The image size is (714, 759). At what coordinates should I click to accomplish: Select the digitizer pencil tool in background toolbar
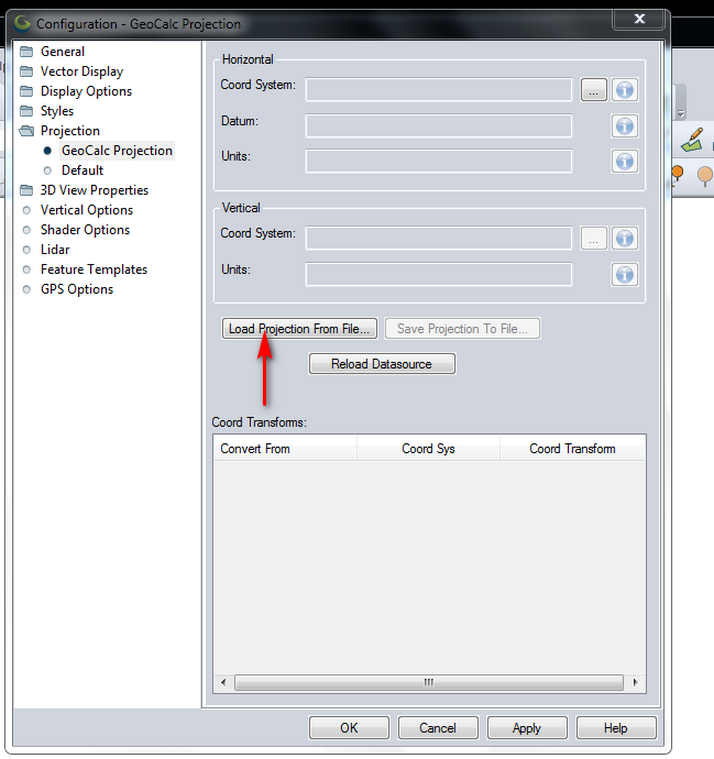(692, 140)
